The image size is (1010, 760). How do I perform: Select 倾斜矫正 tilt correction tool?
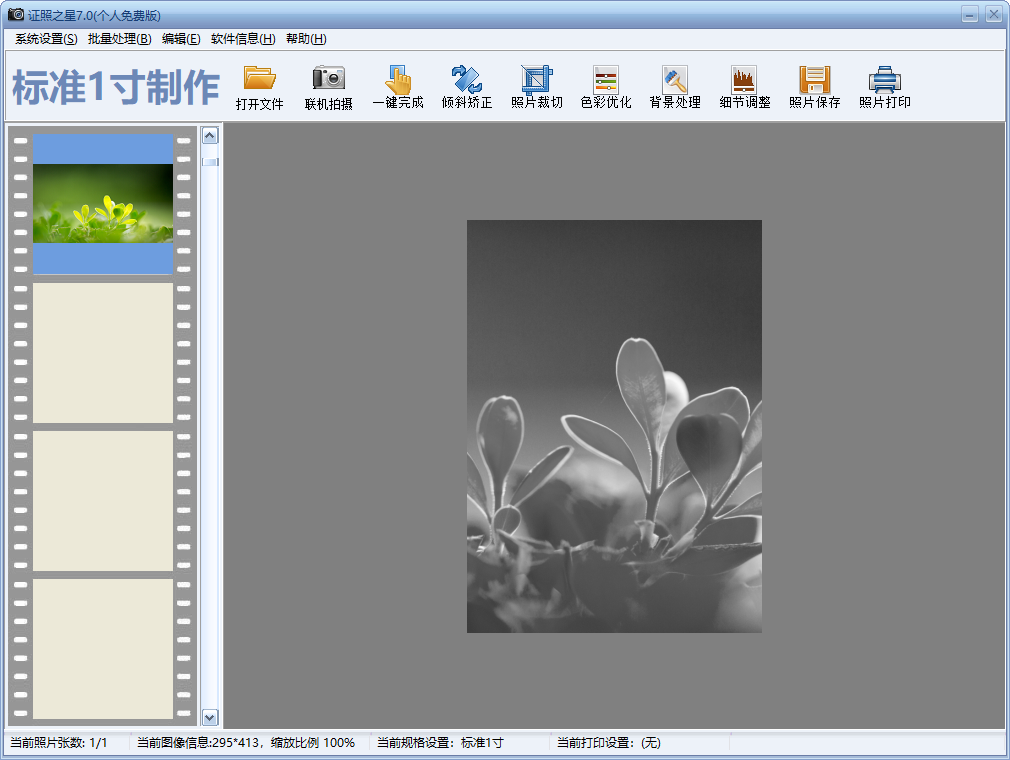click(467, 88)
